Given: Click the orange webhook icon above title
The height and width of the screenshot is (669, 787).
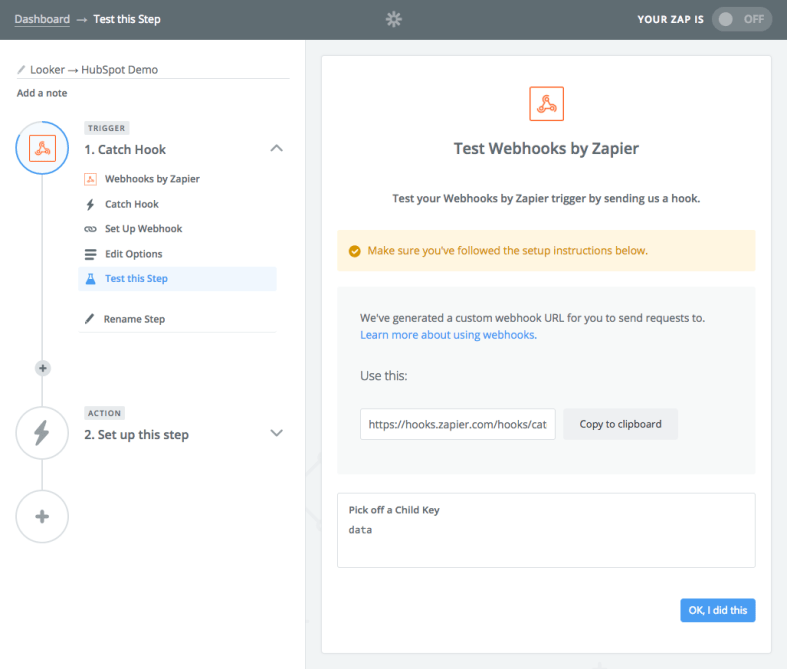Looking at the screenshot, I should click(x=546, y=104).
